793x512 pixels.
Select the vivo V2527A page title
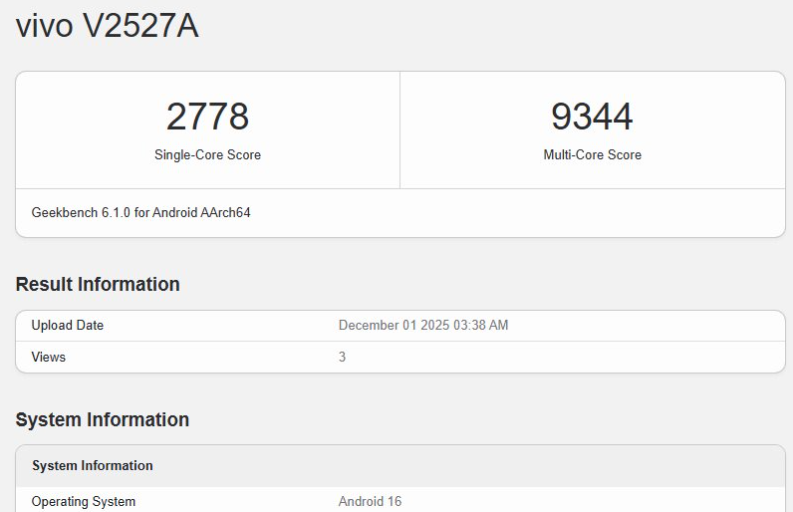(107, 25)
